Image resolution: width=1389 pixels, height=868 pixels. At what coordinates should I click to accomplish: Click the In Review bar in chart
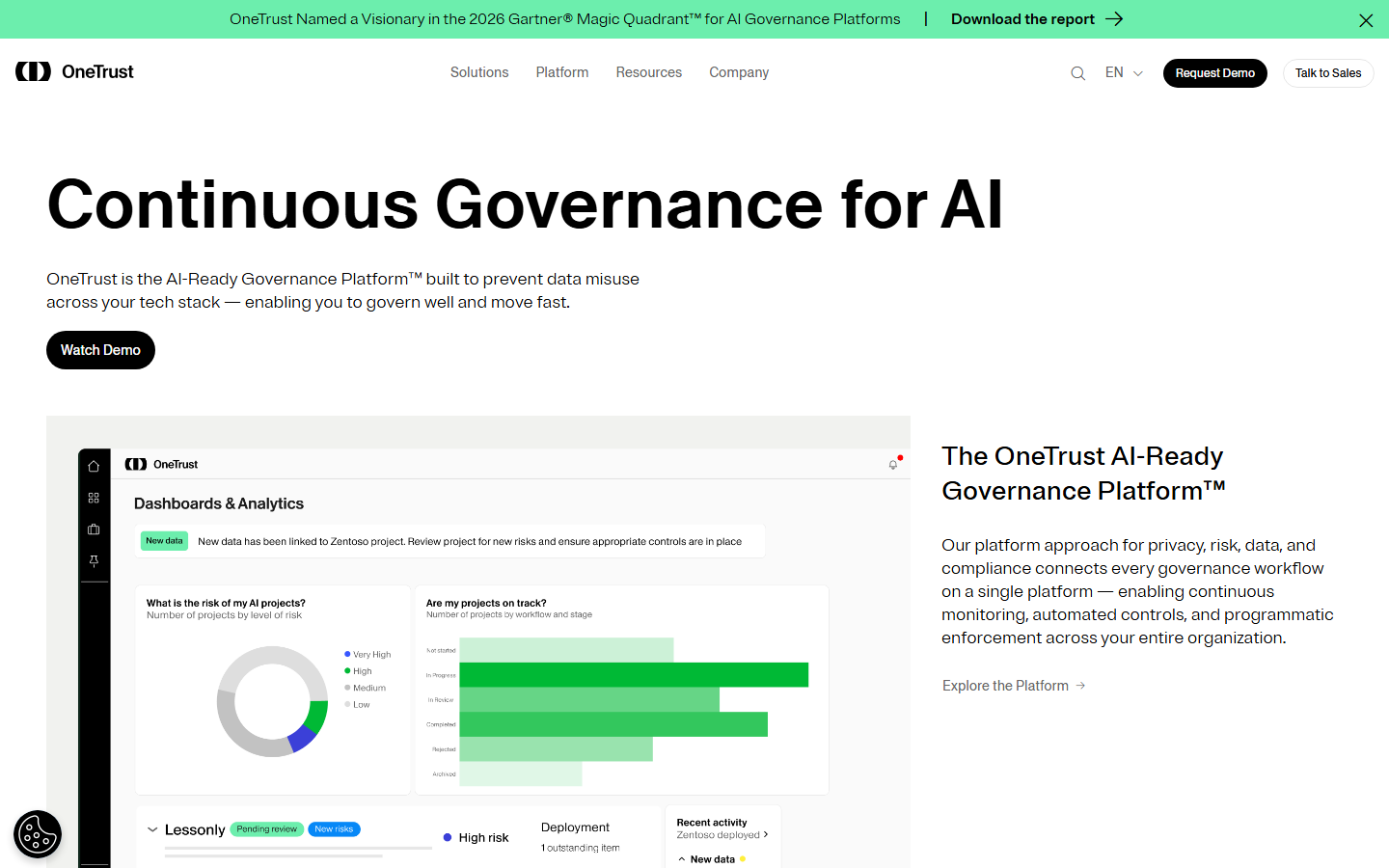[589, 699]
